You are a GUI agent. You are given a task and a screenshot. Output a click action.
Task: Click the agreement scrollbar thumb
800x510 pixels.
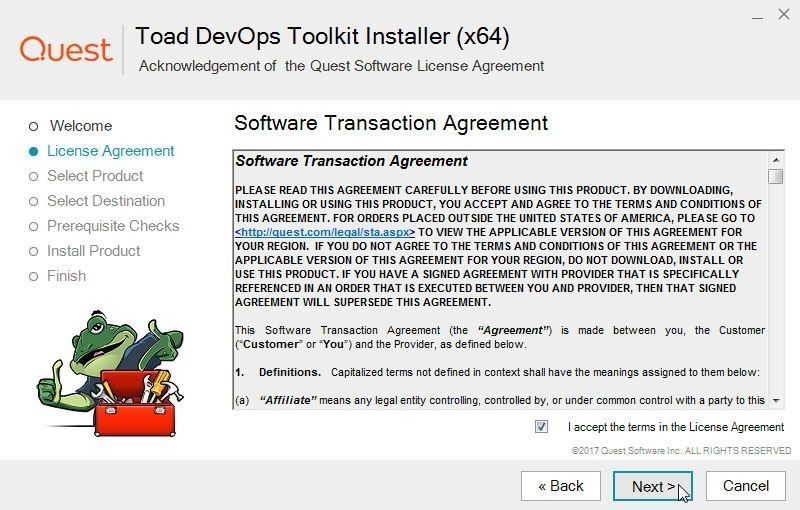pos(776,176)
